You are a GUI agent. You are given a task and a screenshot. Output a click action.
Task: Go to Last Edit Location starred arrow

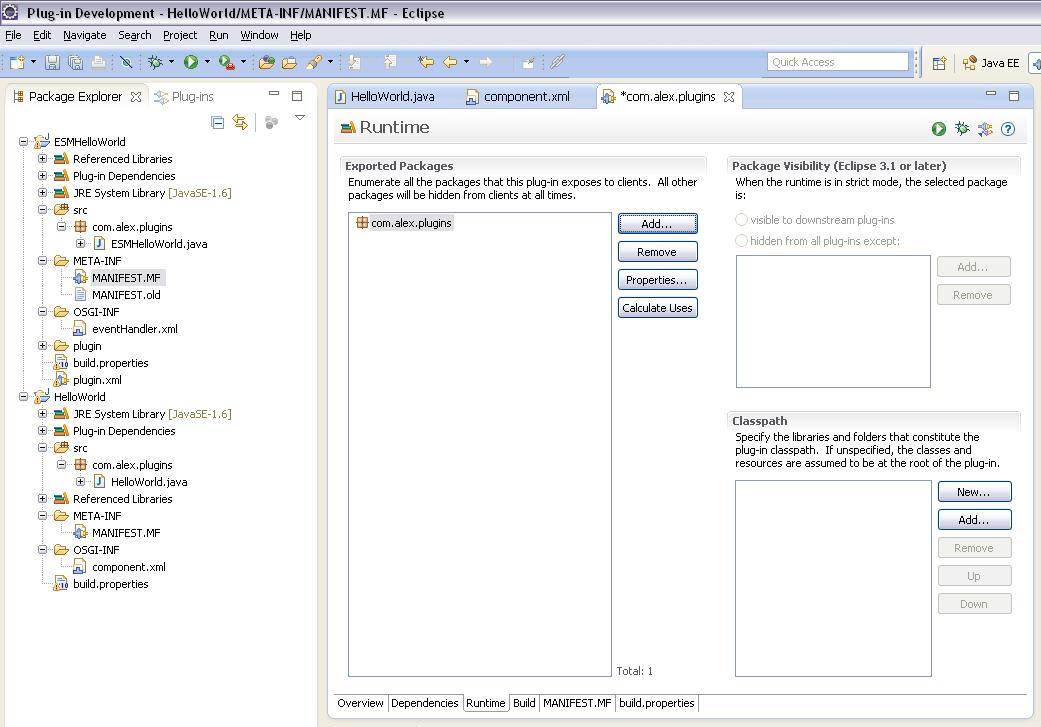426,62
